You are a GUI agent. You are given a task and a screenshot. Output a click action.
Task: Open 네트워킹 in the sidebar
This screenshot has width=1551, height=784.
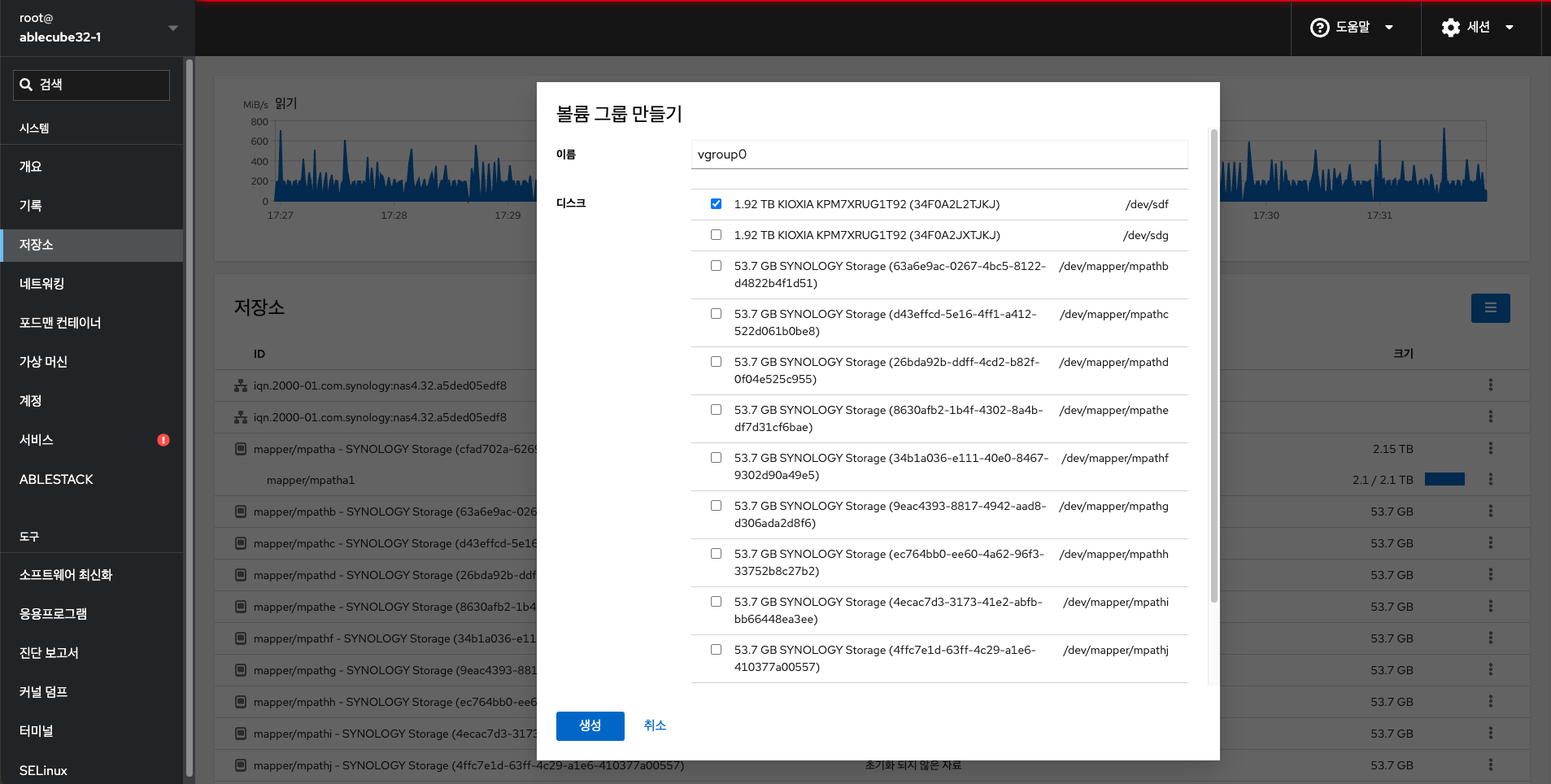(x=42, y=284)
